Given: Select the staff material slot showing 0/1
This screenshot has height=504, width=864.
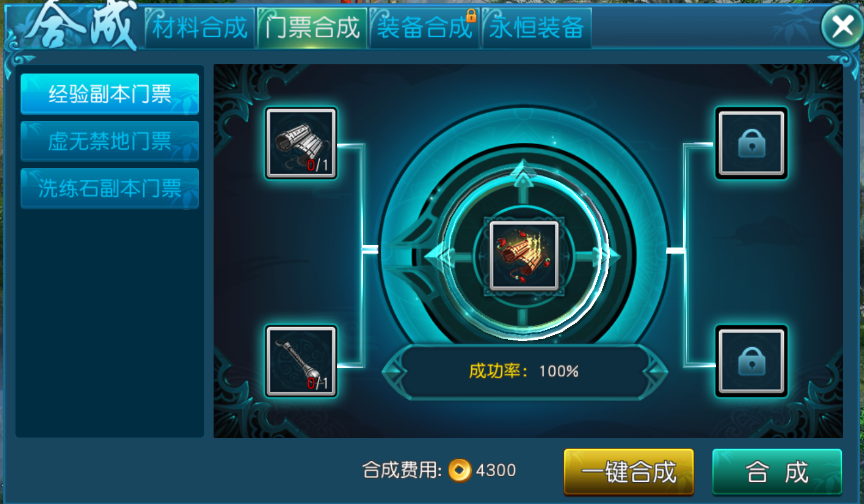Looking at the screenshot, I should click(x=301, y=361).
